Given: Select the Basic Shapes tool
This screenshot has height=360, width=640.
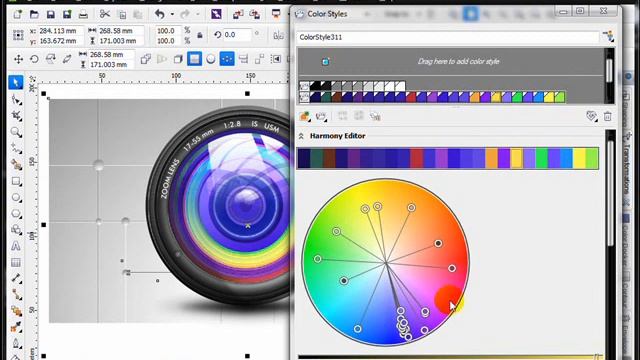Looking at the screenshot, I should pyautogui.click(x=16, y=230).
